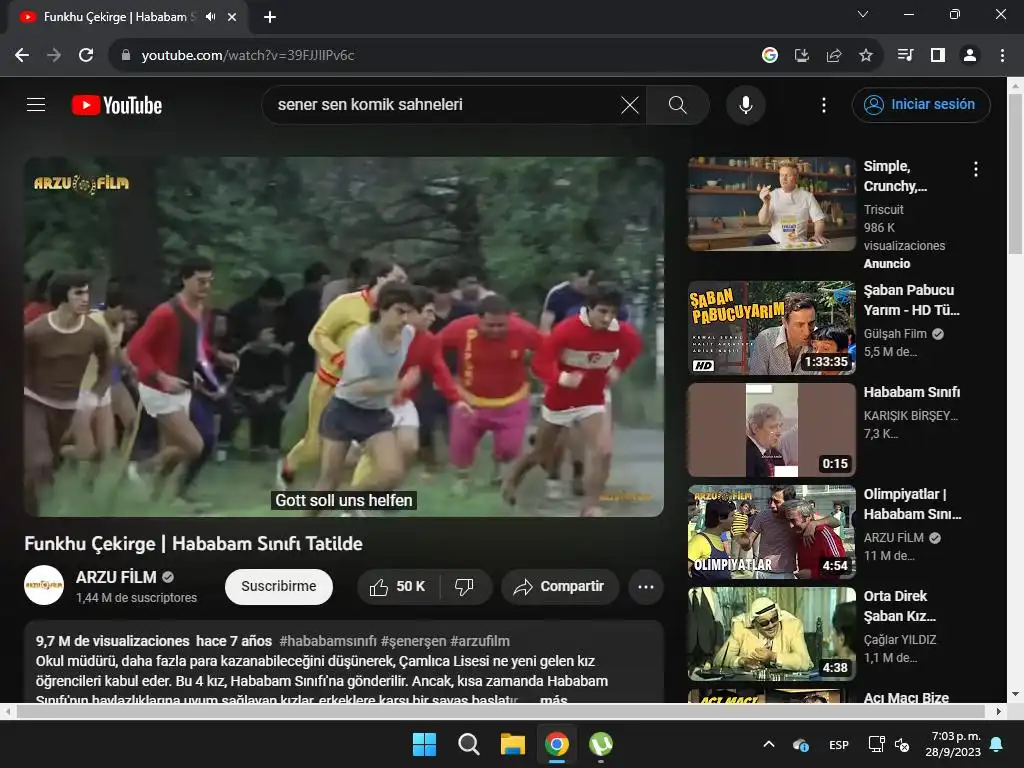Open more actions ellipsis under video
This screenshot has height=768, width=1024.
(x=646, y=586)
